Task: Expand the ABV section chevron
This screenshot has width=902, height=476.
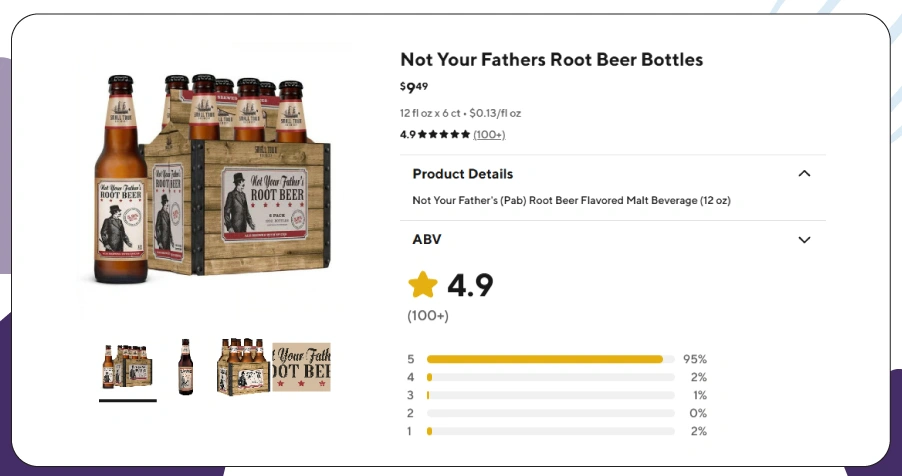Action: pos(804,240)
